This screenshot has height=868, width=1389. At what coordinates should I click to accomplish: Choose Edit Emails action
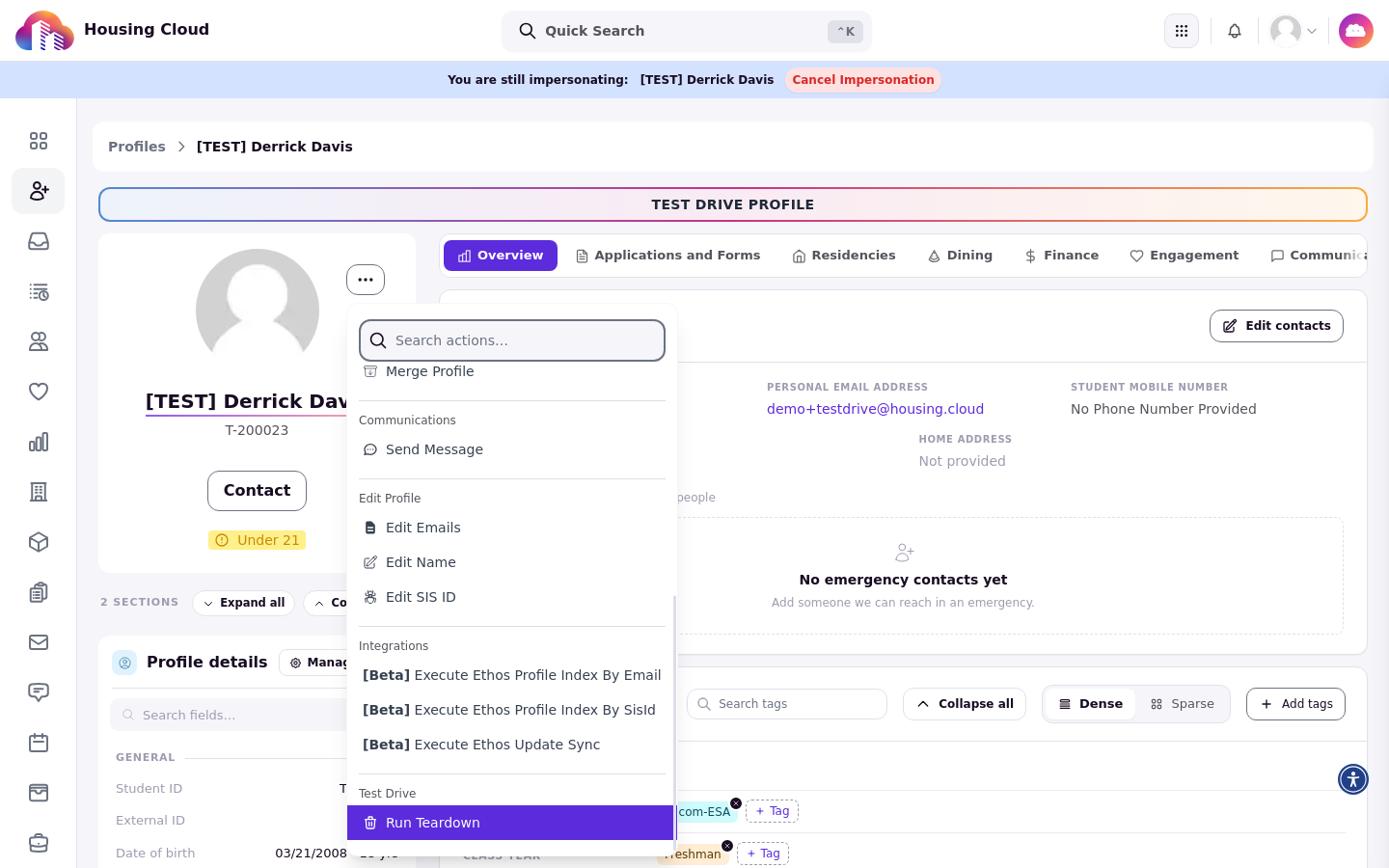click(x=512, y=528)
